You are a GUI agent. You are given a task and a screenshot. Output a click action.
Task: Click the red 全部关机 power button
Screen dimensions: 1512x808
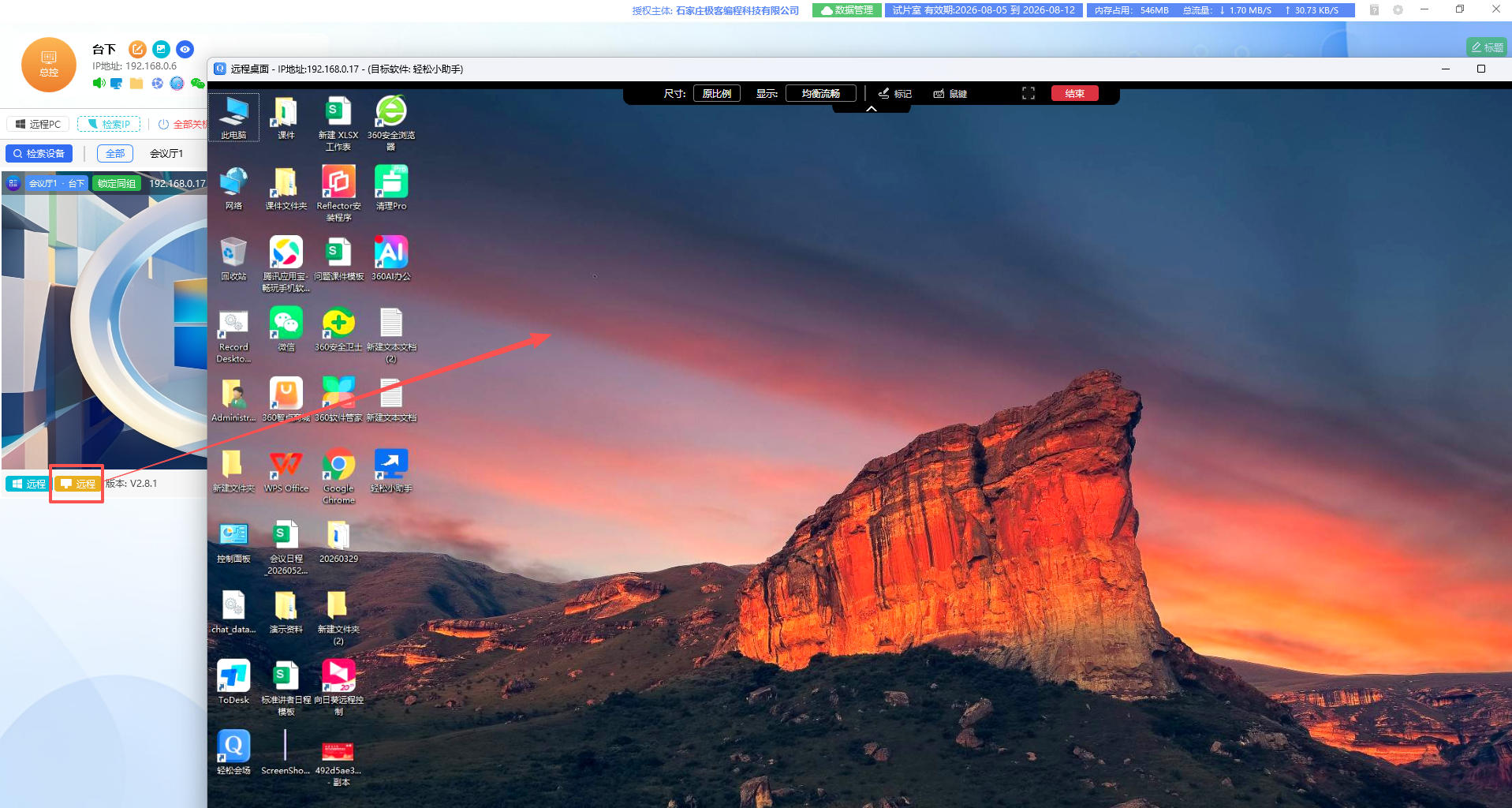click(182, 124)
